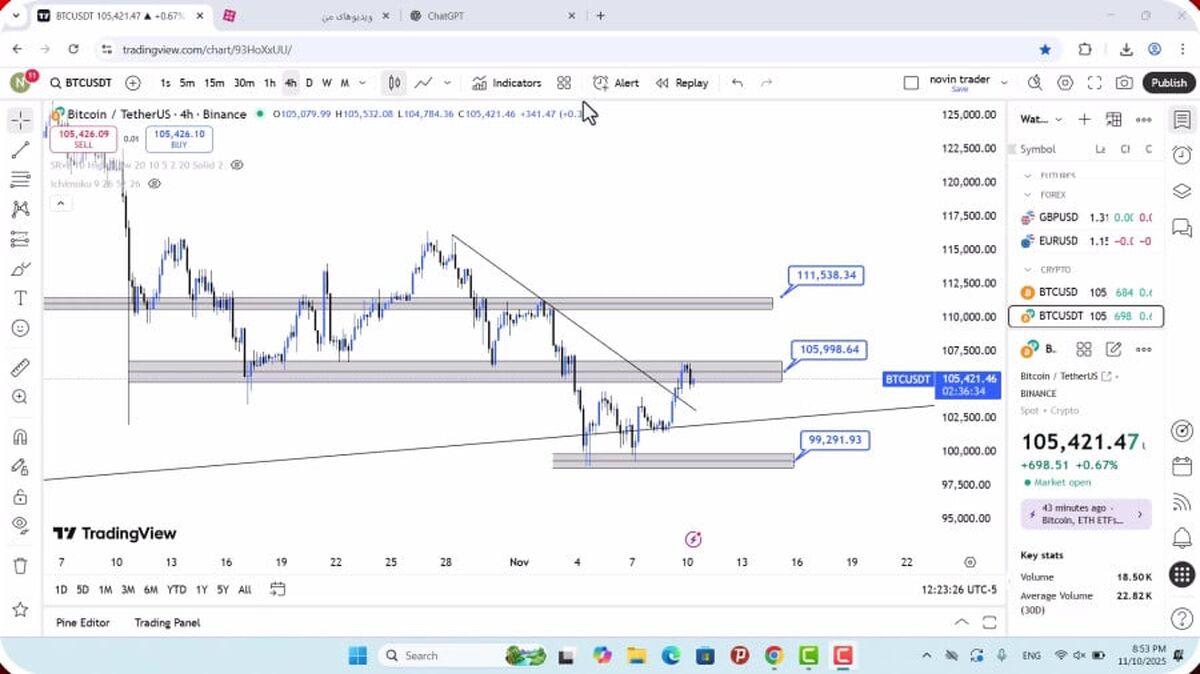Viewport: 1200px width, 674px height.
Task: Open quick search magnifier icon
Action: [x=1035, y=83]
